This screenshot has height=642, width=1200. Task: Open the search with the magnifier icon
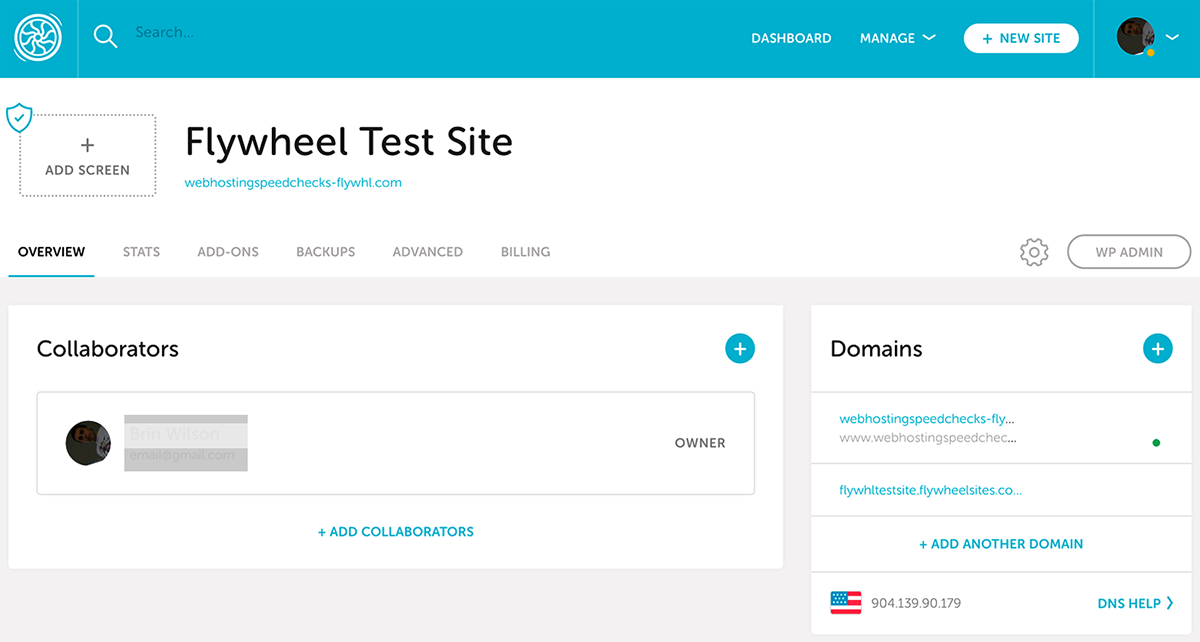point(105,36)
